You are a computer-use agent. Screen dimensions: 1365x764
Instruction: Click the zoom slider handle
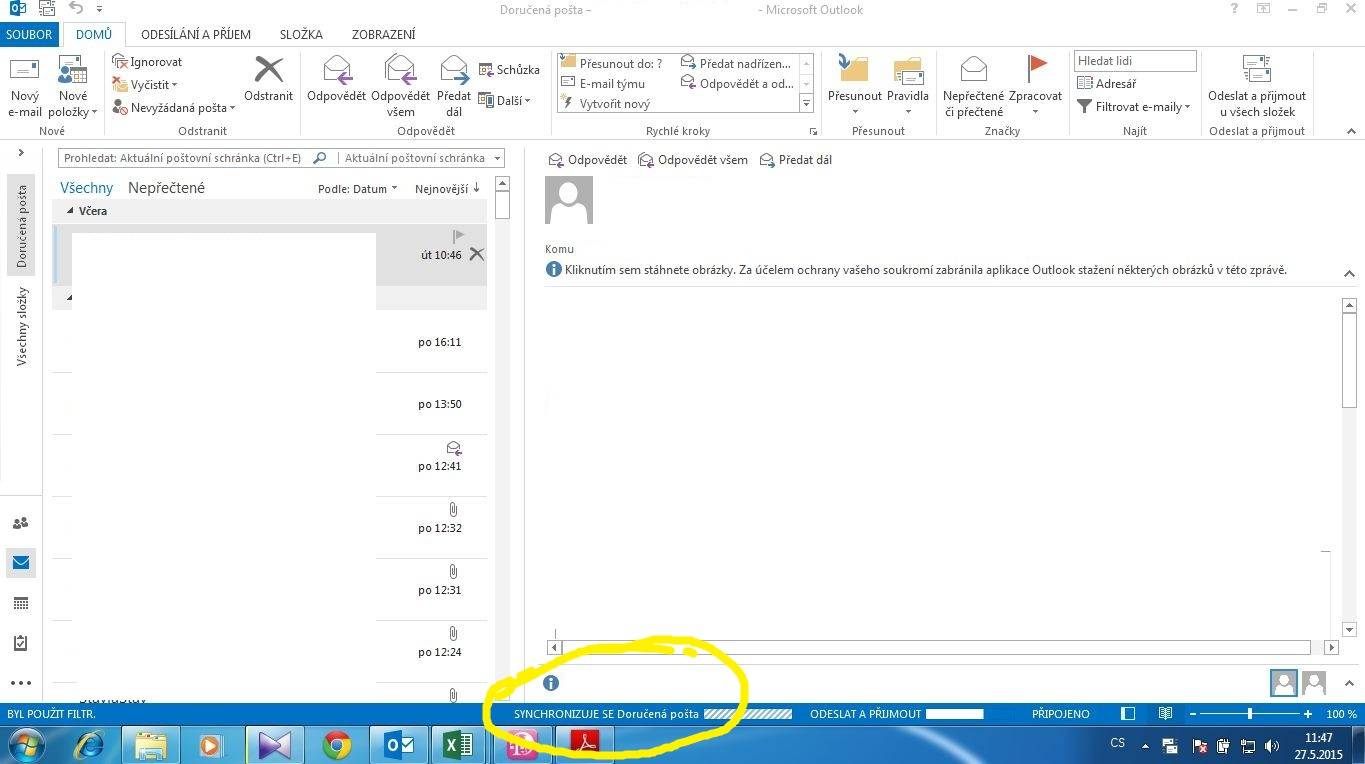[1249, 714]
